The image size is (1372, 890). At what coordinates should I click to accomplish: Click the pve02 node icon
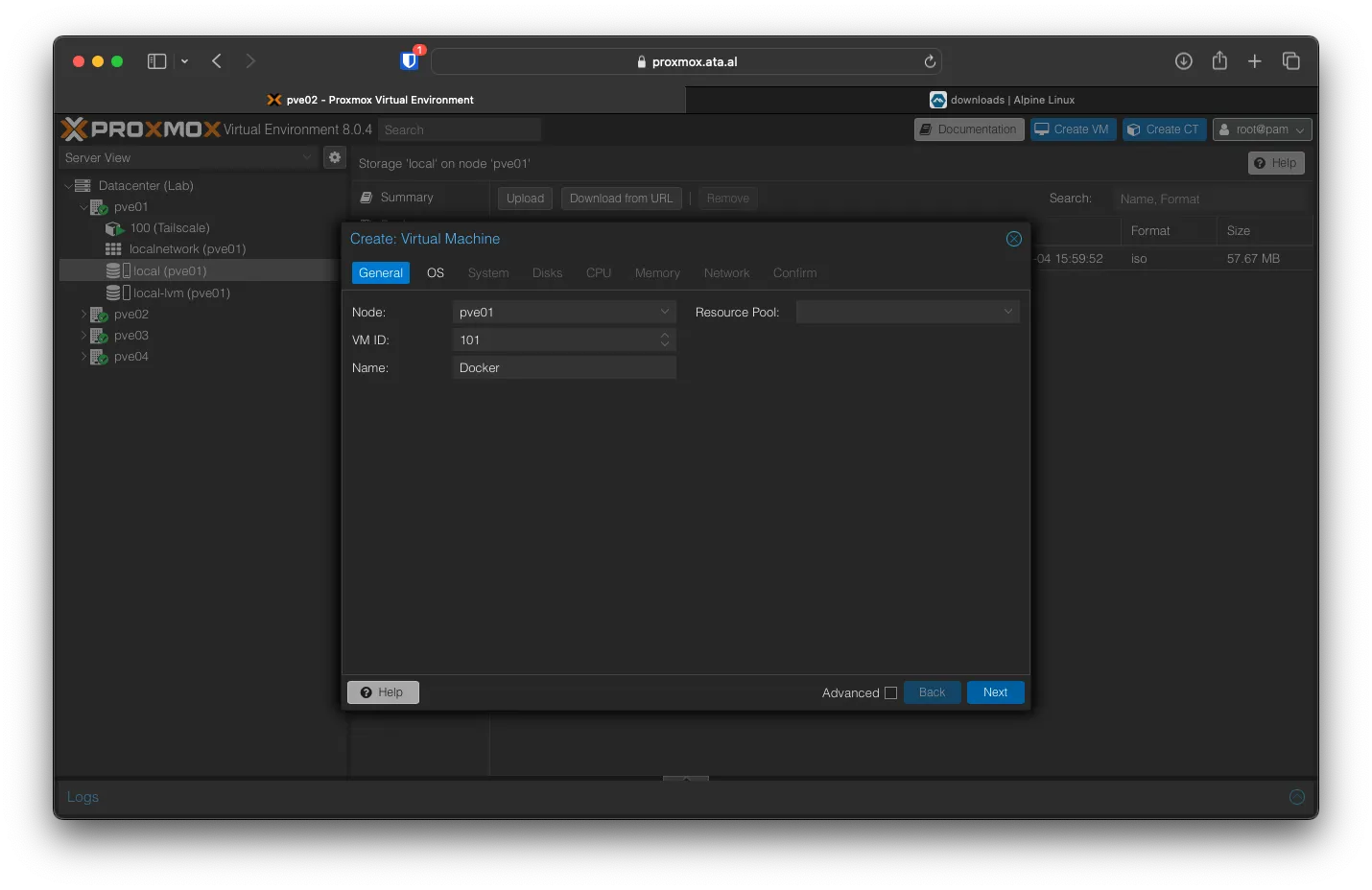pos(99,315)
